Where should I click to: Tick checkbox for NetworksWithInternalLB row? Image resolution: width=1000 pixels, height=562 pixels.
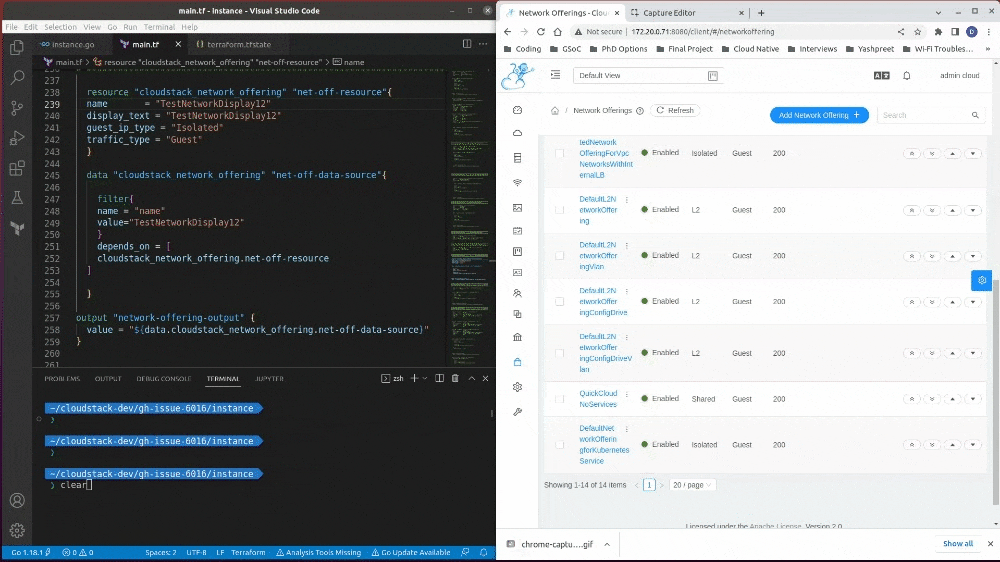559,153
